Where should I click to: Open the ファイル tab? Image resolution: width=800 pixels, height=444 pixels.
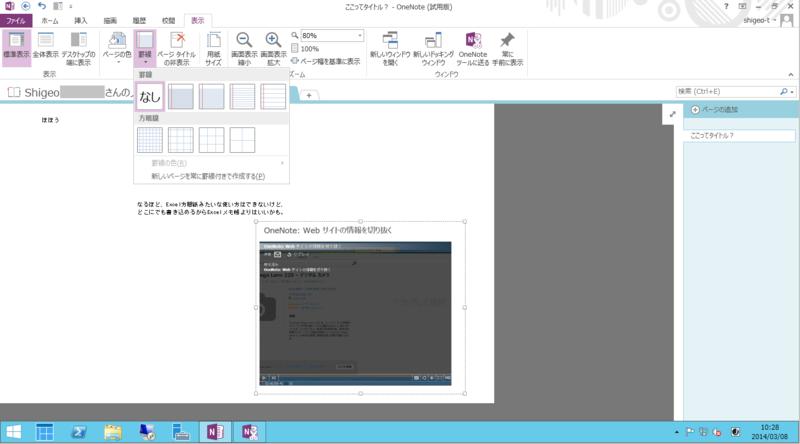(16, 20)
